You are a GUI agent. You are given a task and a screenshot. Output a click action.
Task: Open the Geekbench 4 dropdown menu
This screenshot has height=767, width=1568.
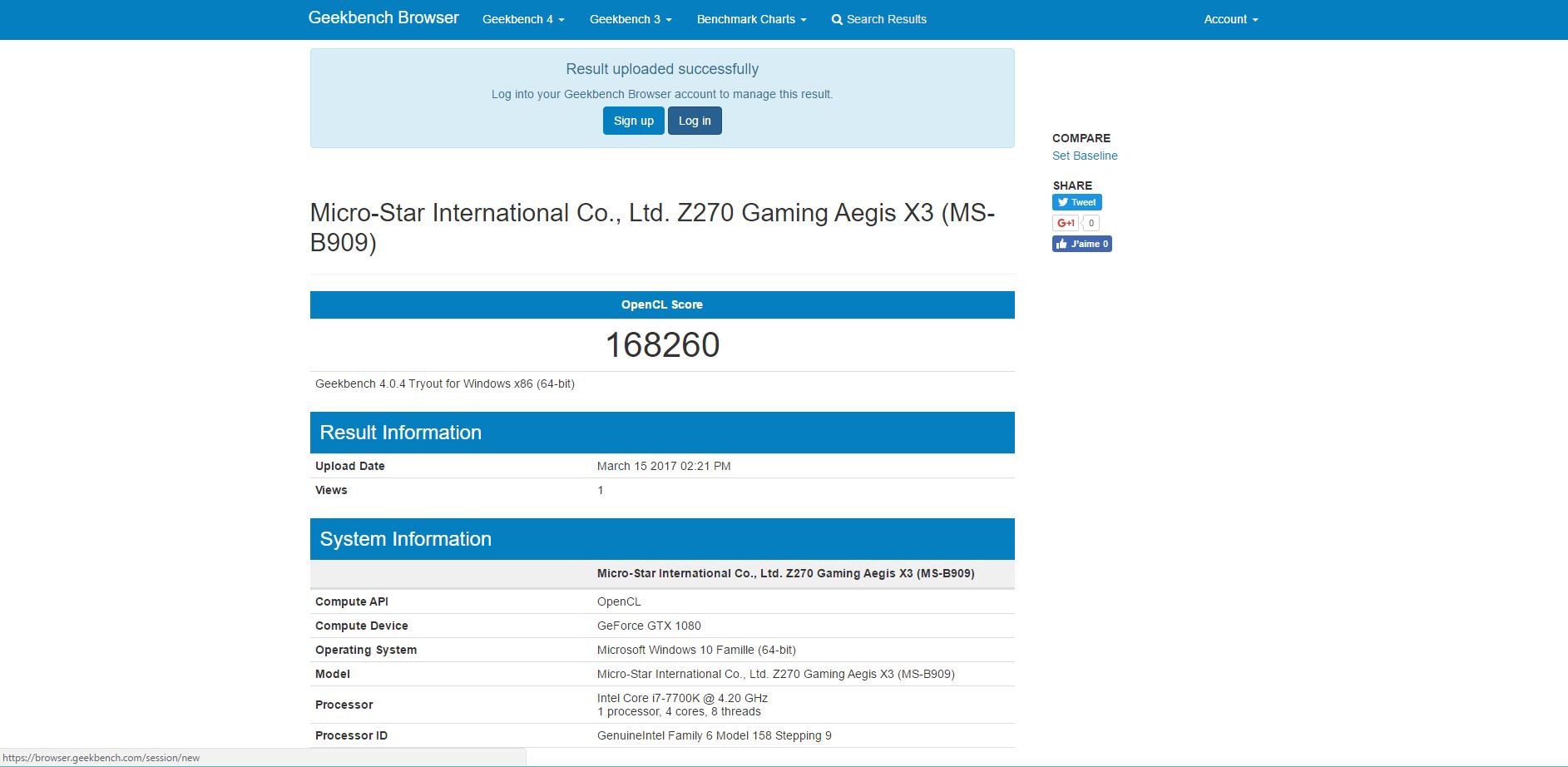(523, 19)
